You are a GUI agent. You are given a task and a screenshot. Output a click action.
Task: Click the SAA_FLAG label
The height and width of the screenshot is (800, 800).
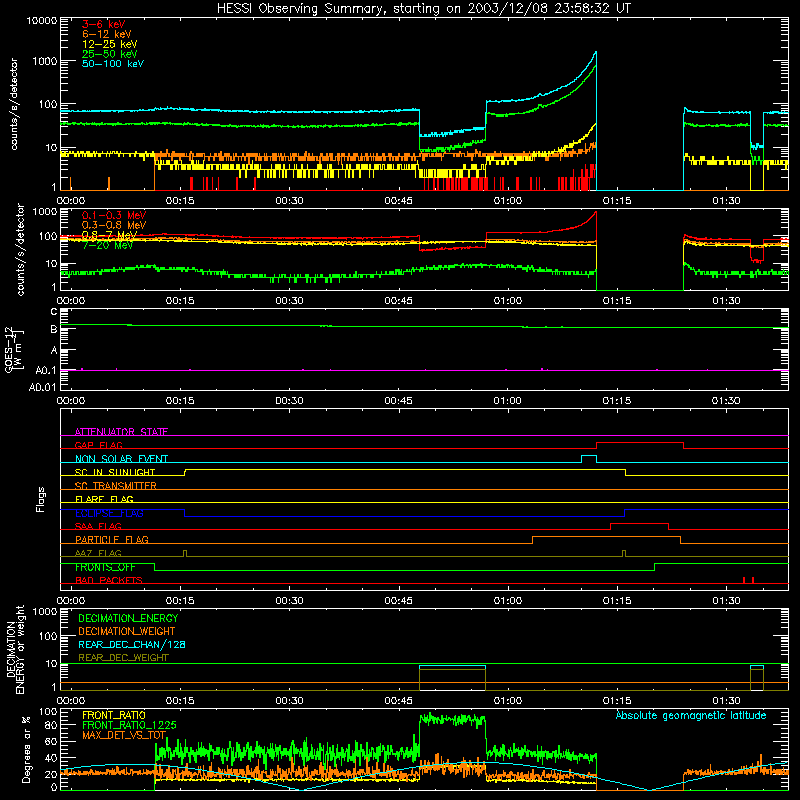click(x=98, y=526)
